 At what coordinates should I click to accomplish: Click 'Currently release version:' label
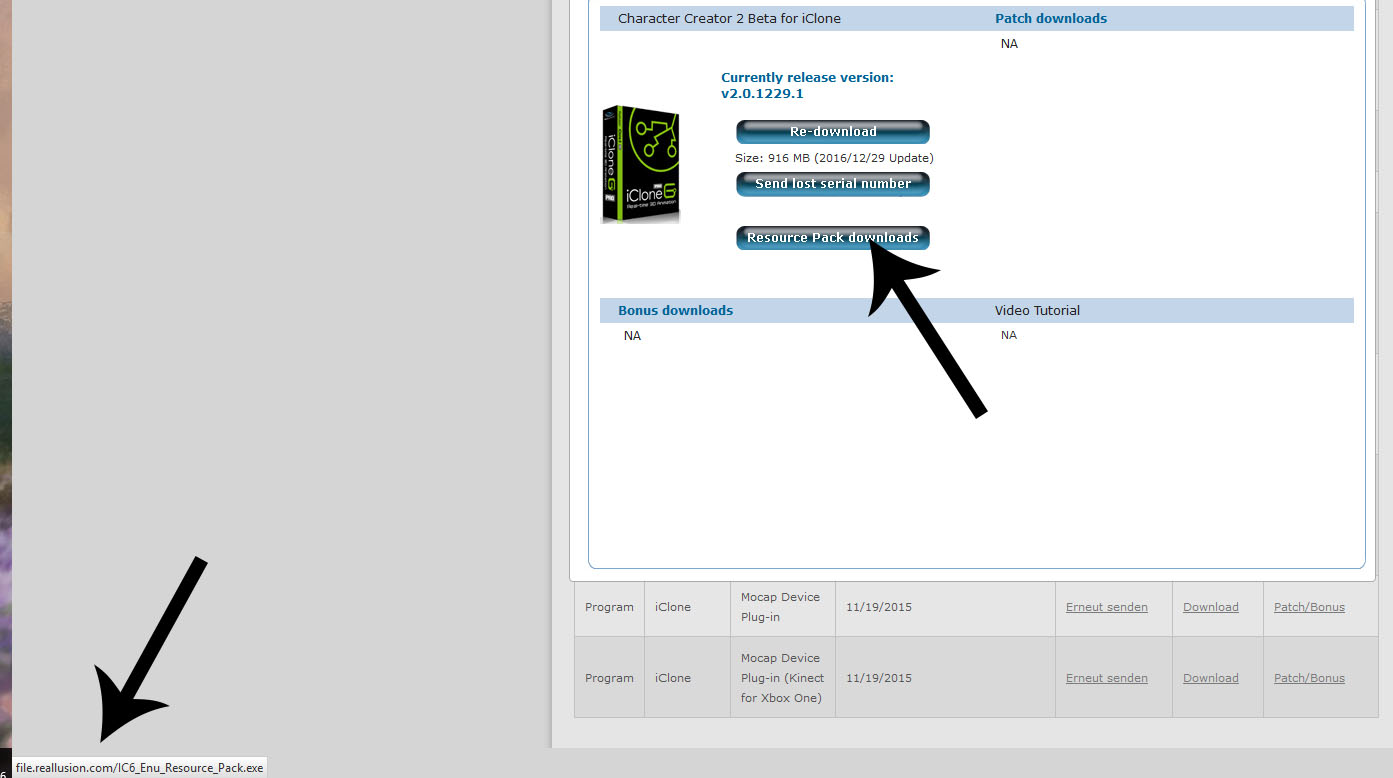click(x=807, y=77)
